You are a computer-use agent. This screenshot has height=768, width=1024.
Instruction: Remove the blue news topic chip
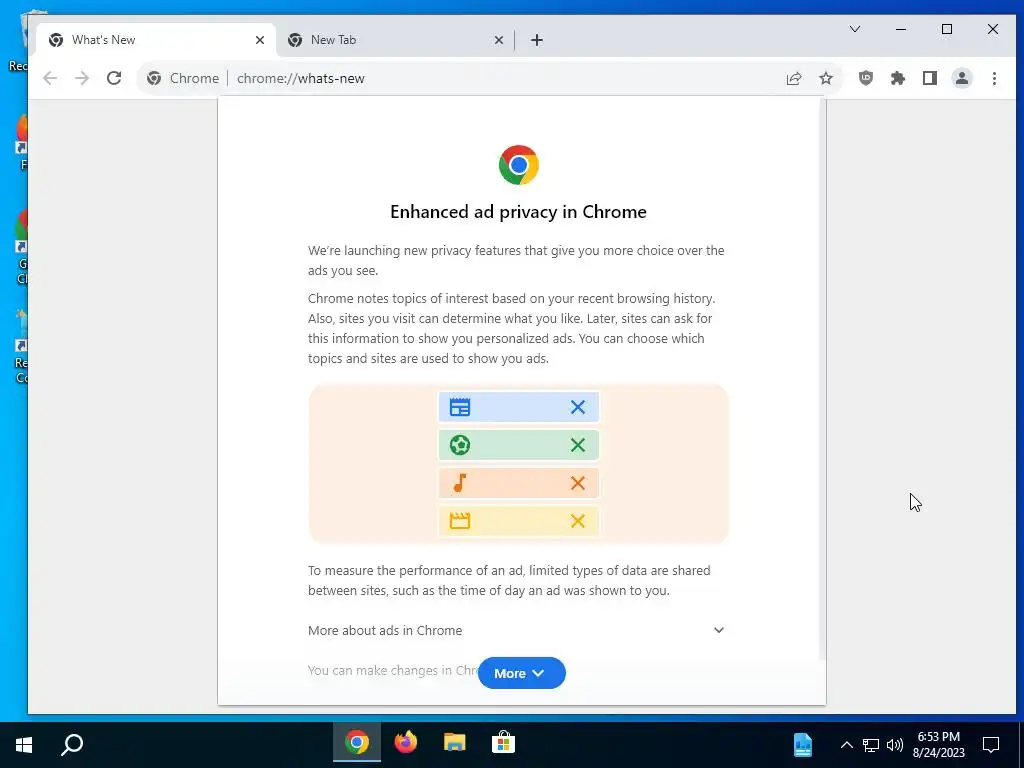coord(578,408)
